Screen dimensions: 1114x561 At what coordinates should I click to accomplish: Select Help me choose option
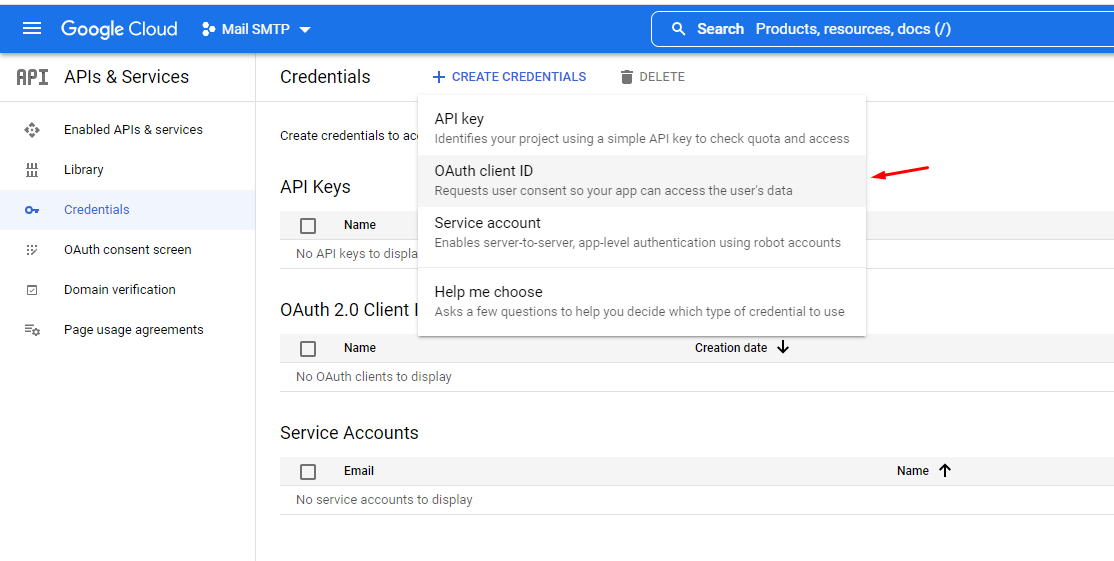[642, 301]
